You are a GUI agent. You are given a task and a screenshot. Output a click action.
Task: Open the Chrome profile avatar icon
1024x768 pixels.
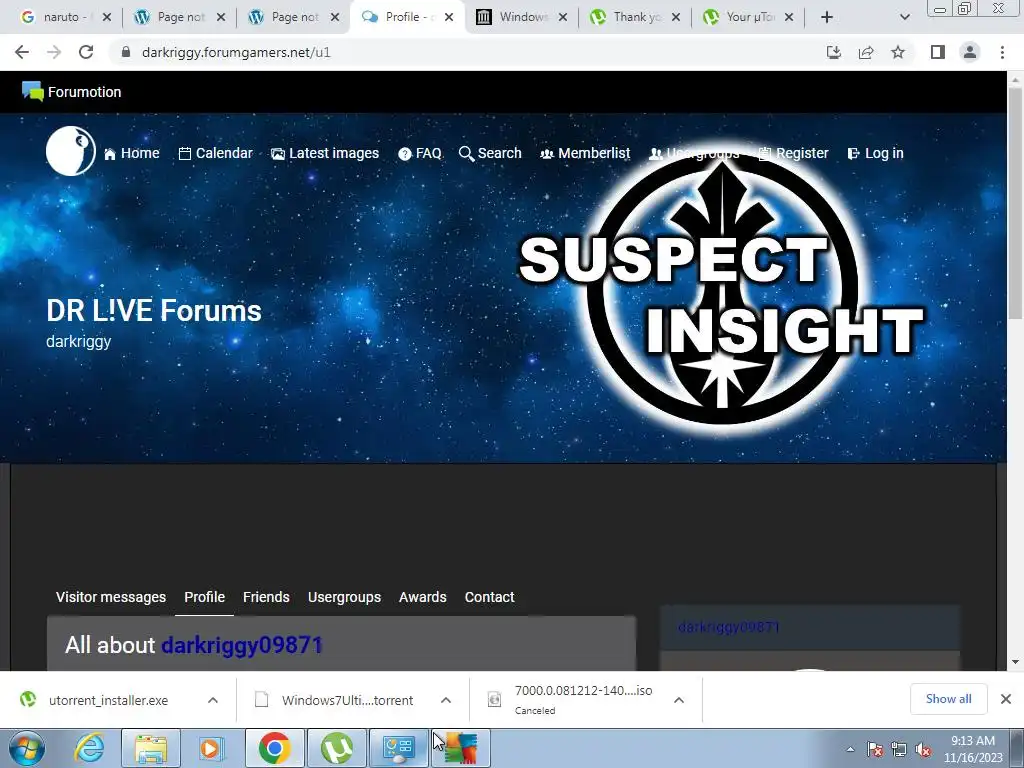tap(970, 52)
